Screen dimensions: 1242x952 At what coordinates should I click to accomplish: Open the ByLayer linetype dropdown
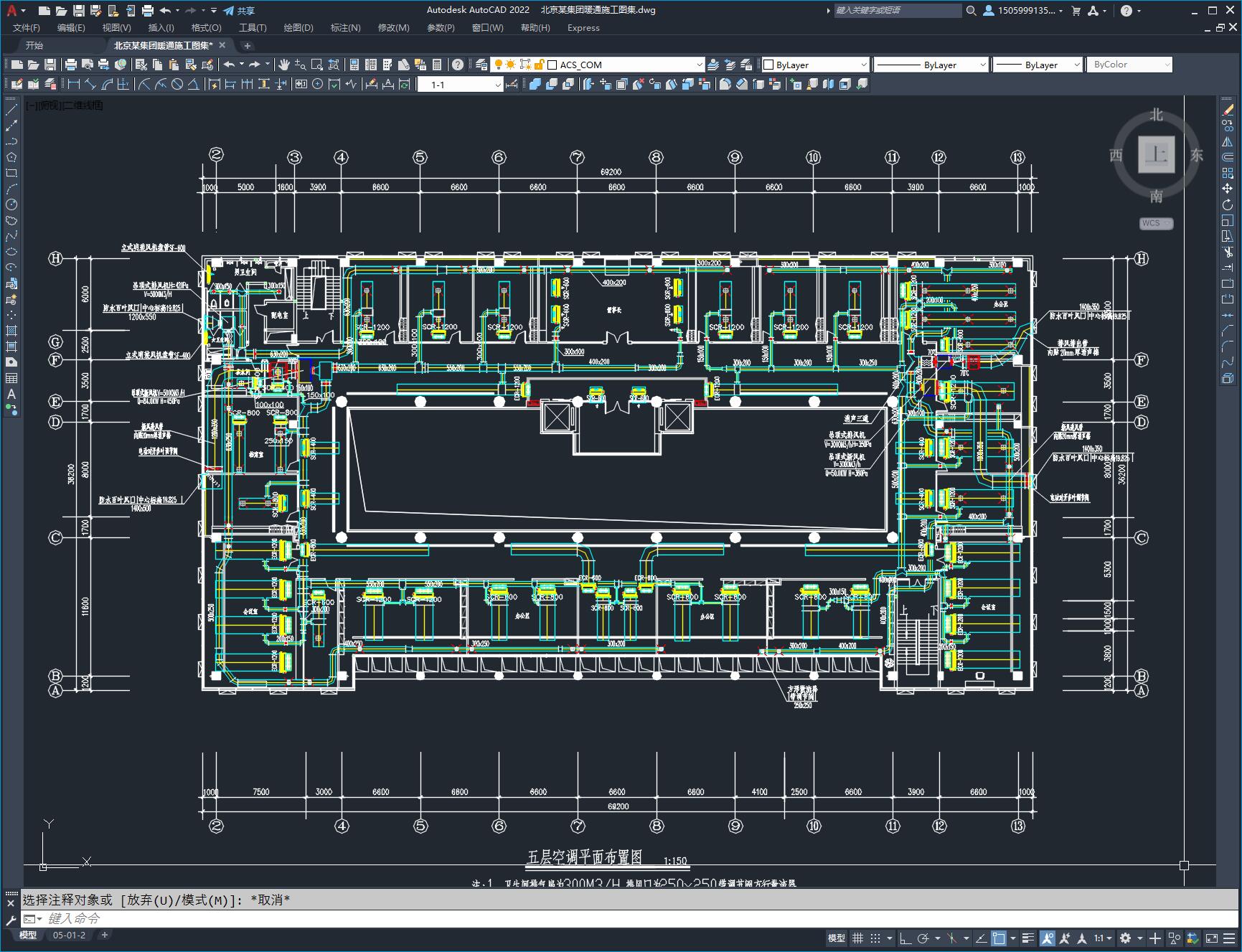pyautogui.click(x=982, y=65)
